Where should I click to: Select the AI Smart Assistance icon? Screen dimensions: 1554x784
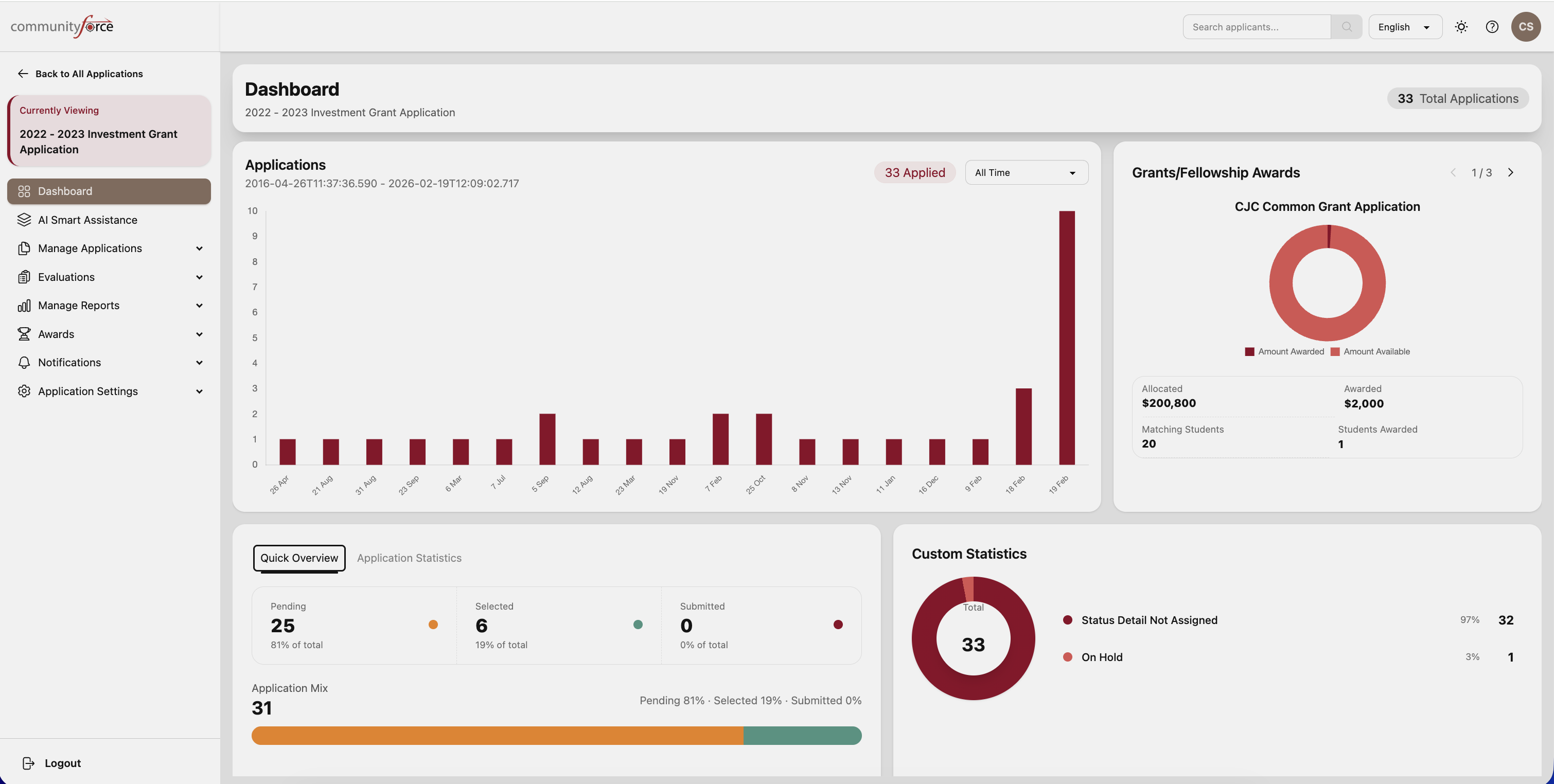tap(24, 220)
